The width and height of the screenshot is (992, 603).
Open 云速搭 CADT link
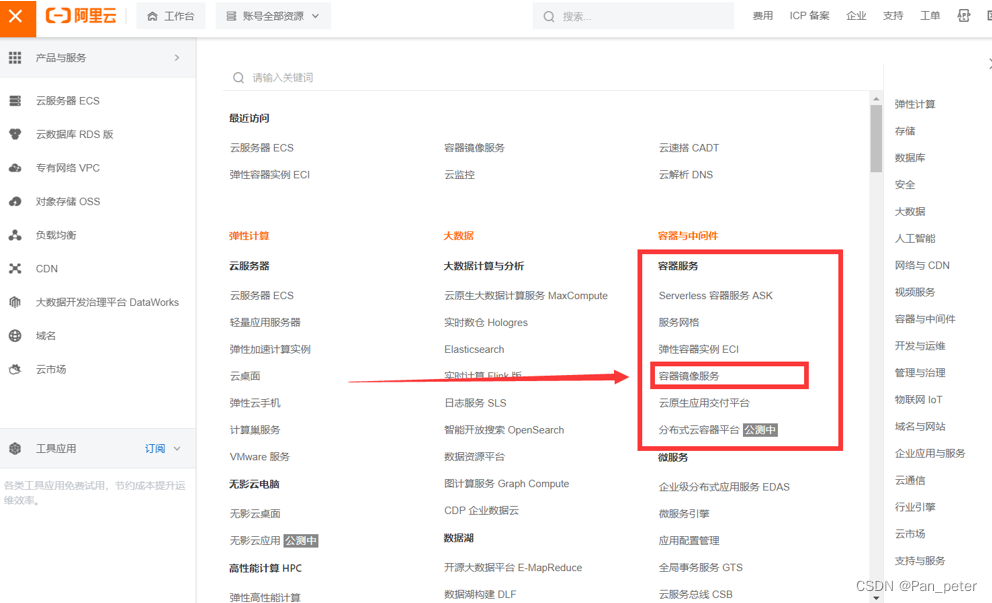(x=688, y=147)
